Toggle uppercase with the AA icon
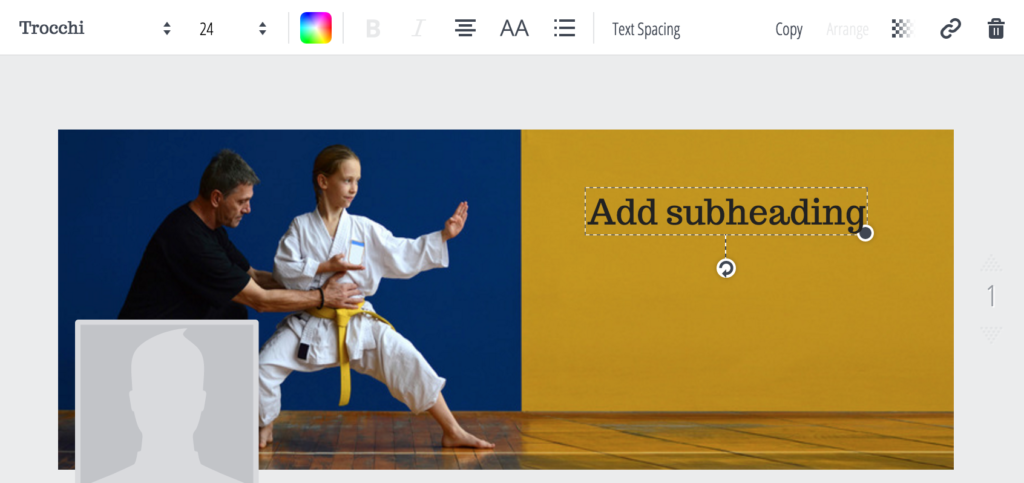This screenshot has width=1024, height=483. pyautogui.click(x=514, y=28)
